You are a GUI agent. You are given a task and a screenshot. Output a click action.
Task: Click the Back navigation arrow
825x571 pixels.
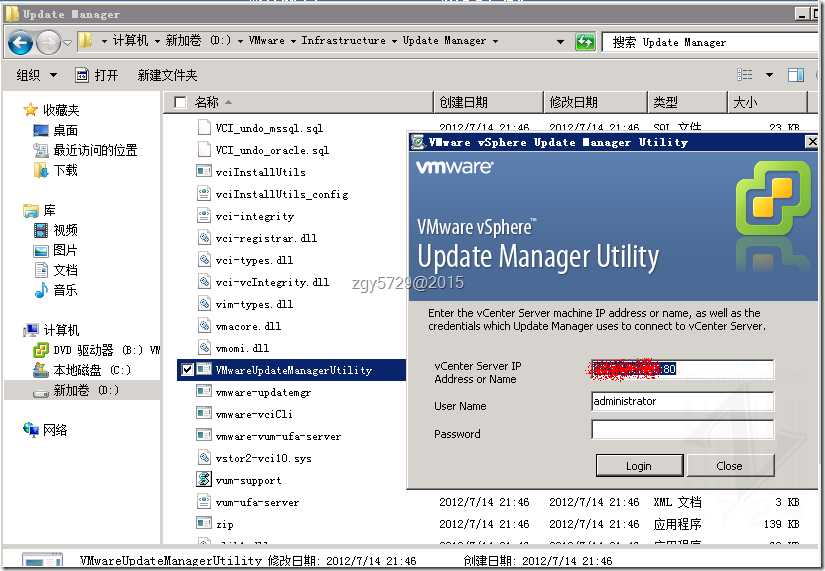(20, 43)
